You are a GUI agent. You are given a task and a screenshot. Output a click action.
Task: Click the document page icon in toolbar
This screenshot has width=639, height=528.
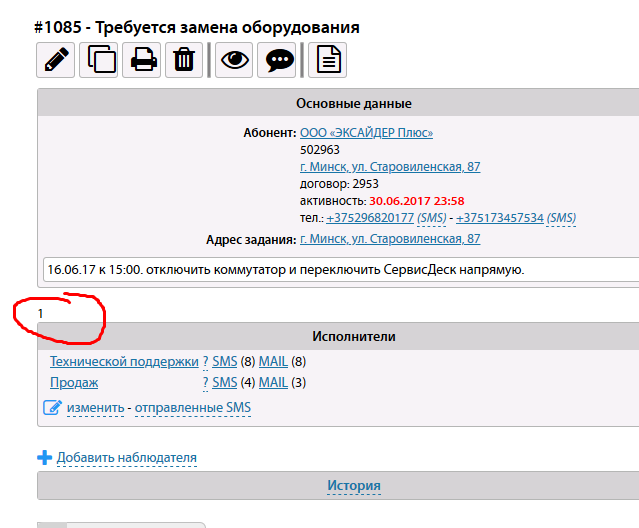click(x=327, y=60)
